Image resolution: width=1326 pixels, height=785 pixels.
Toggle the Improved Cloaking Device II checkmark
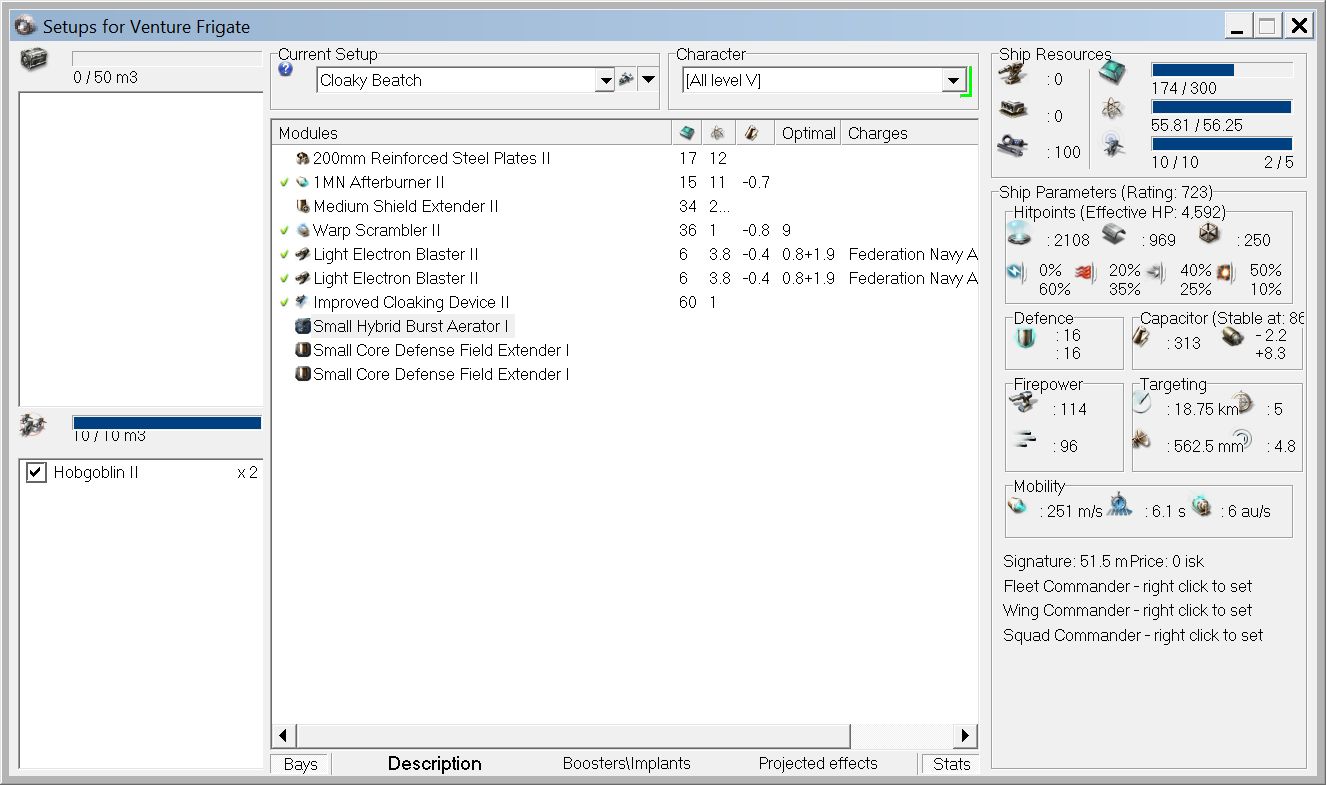pyautogui.click(x=285, y=302)
